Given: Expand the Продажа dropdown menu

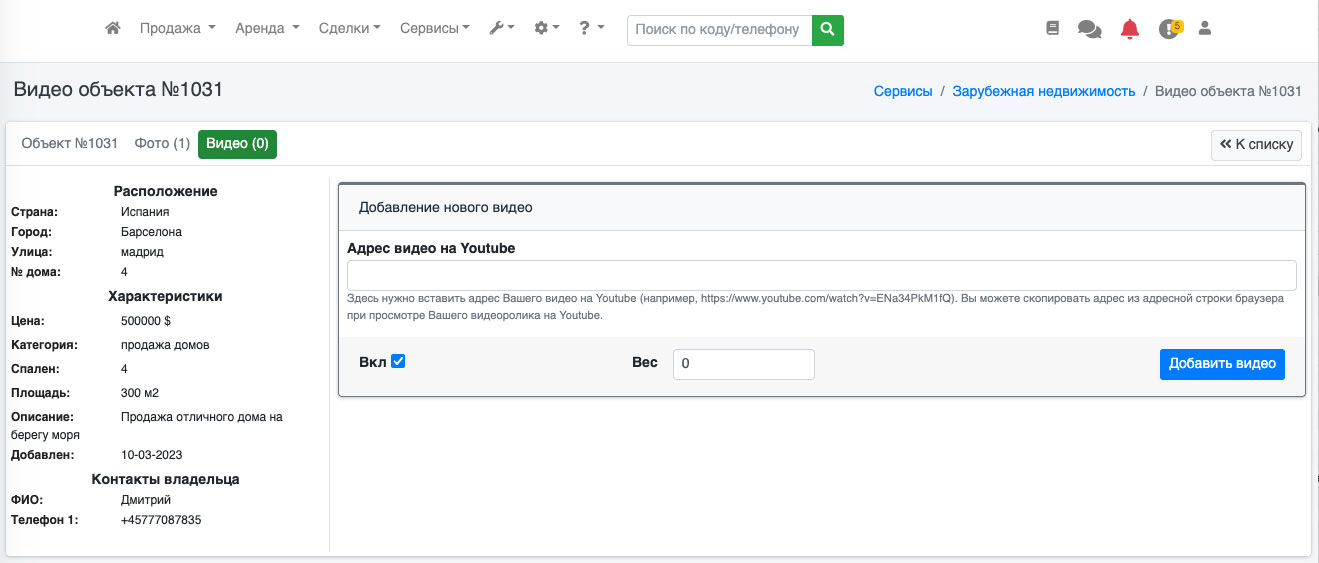Looking at the screenshot, I should [x=177, y=29].
